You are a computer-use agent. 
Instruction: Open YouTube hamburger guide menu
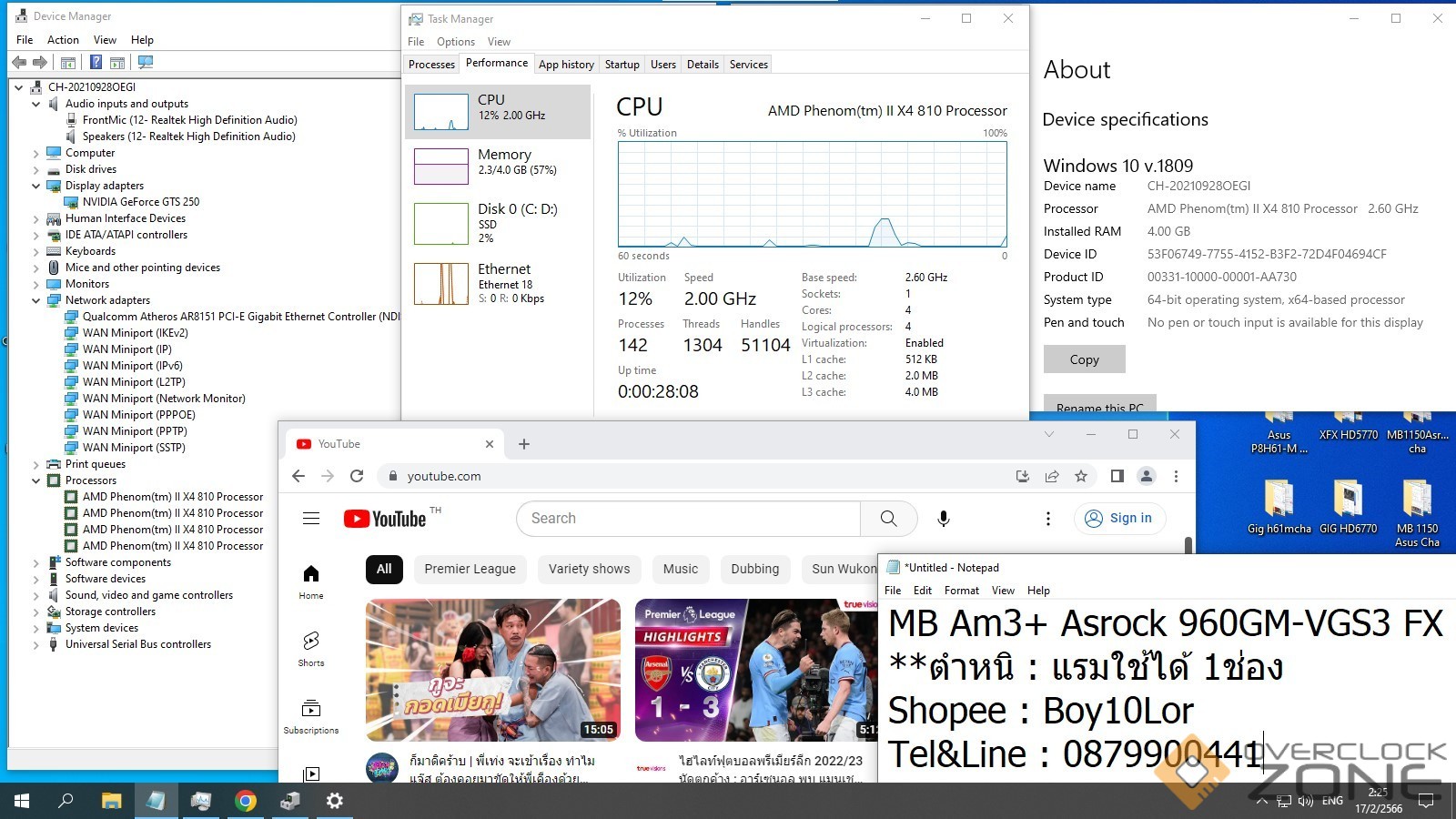pos(311,519)
